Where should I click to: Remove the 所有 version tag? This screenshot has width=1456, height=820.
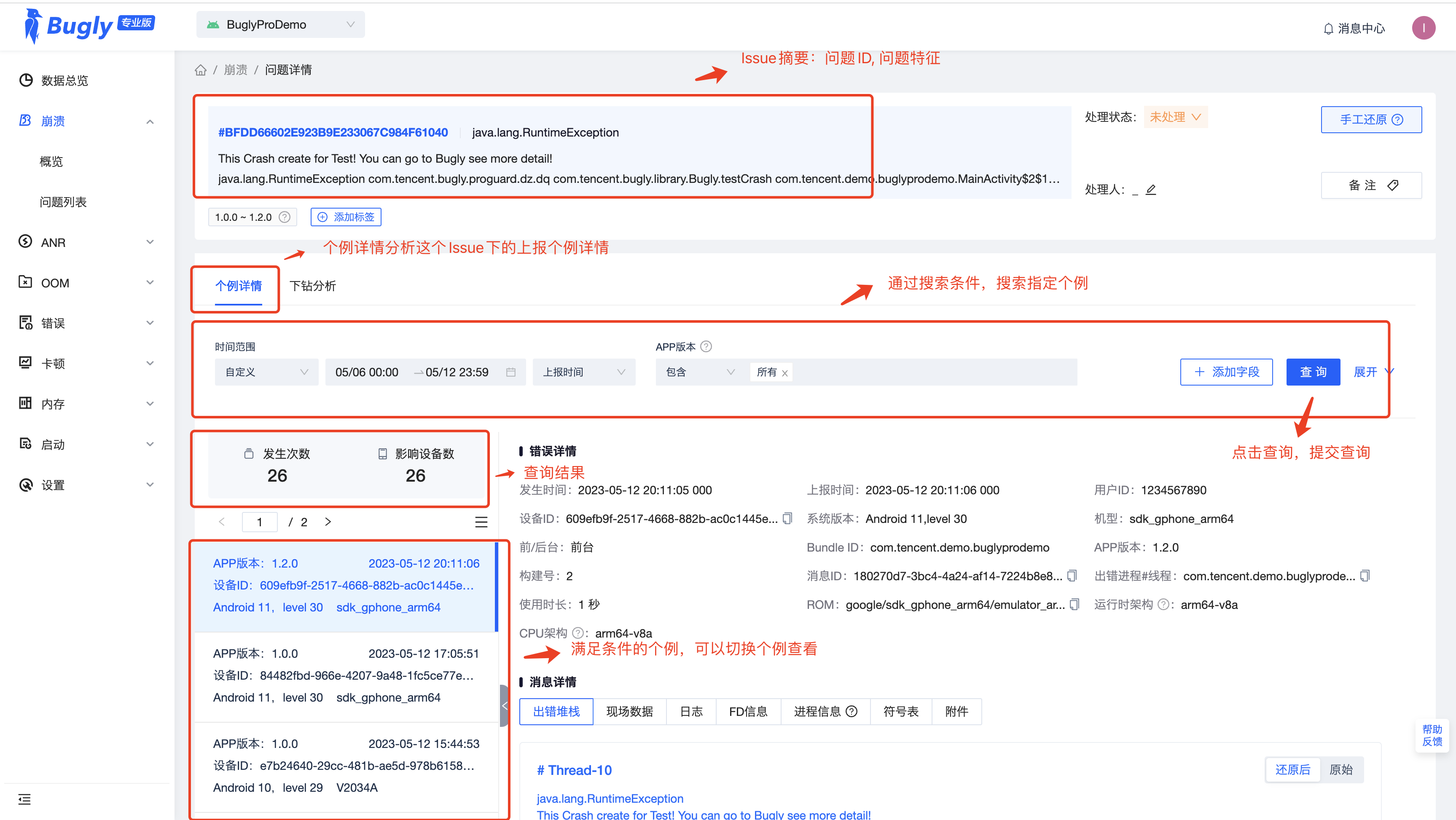click(784, 373)
